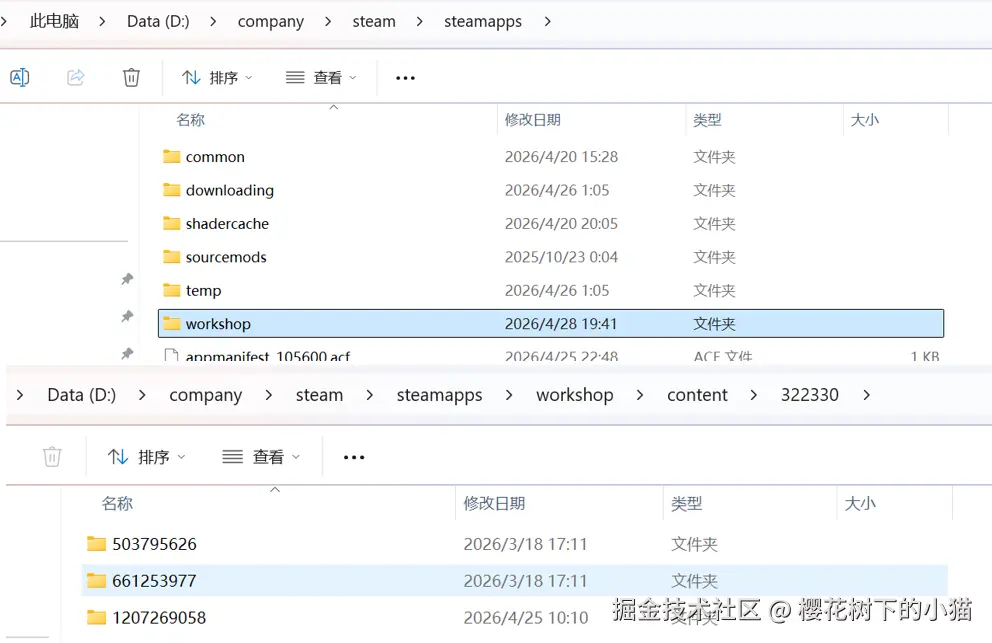Select the 661253977 folder name

[154, 580]
